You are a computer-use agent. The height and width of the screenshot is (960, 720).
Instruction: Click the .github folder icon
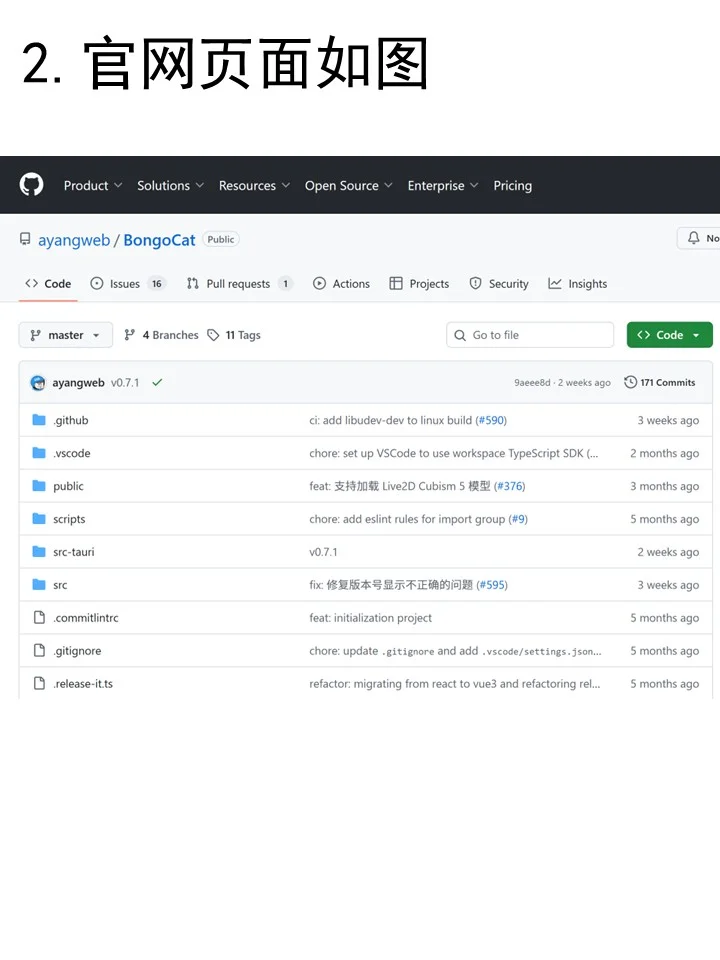pos(39,420)
